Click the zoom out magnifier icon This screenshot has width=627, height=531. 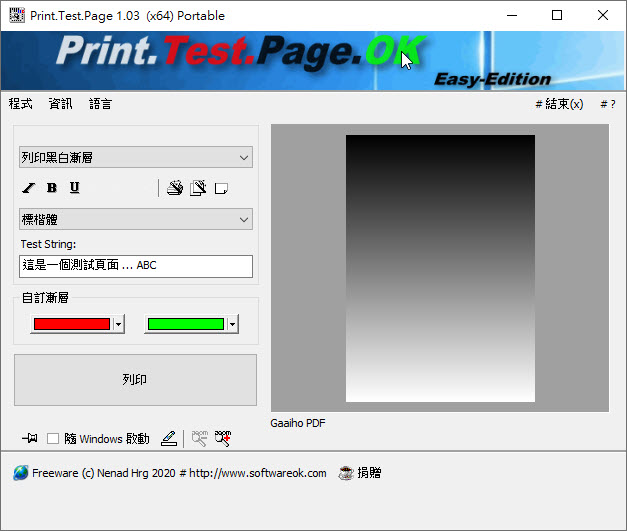[x=200, y=438]
